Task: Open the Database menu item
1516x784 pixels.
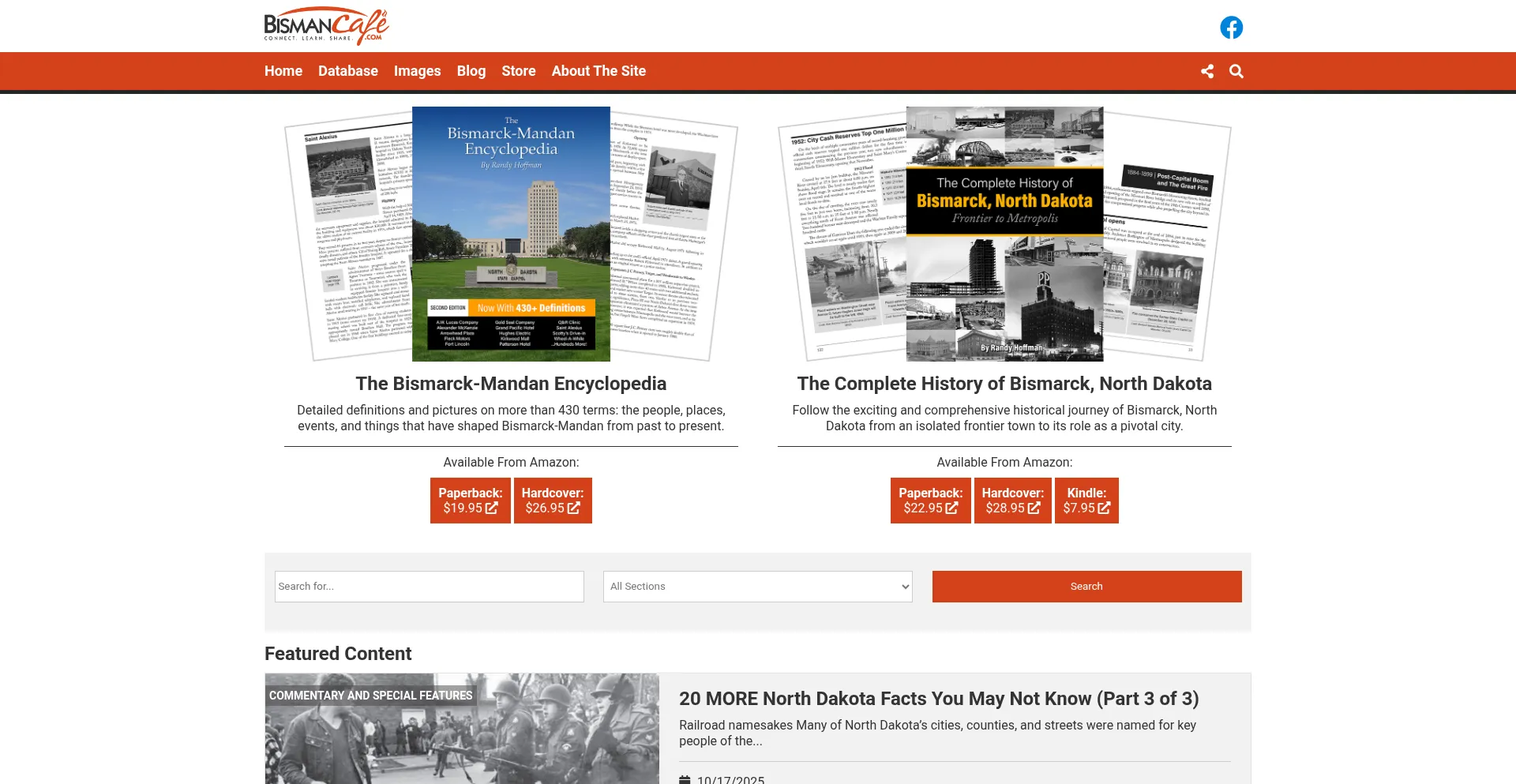Action: (348, 71)
